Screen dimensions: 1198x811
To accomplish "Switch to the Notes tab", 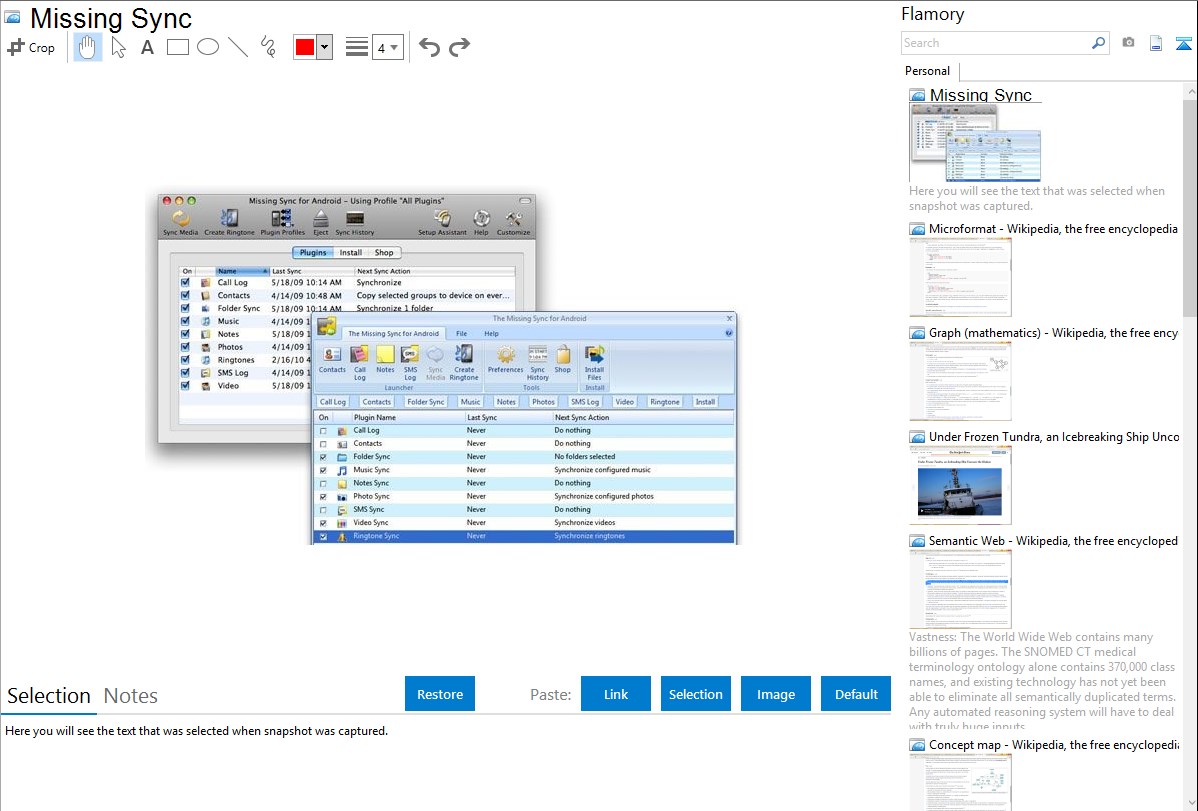I will click(x=131, y=696).
